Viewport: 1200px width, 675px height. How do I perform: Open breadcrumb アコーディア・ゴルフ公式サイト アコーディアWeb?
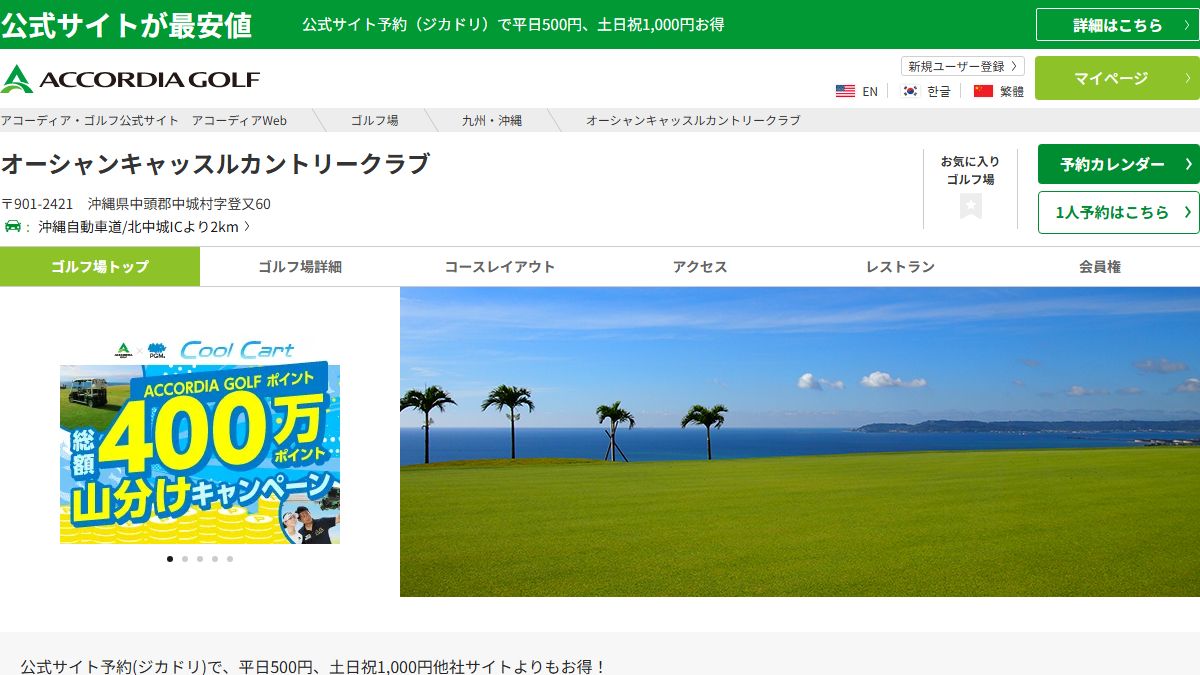144,120
